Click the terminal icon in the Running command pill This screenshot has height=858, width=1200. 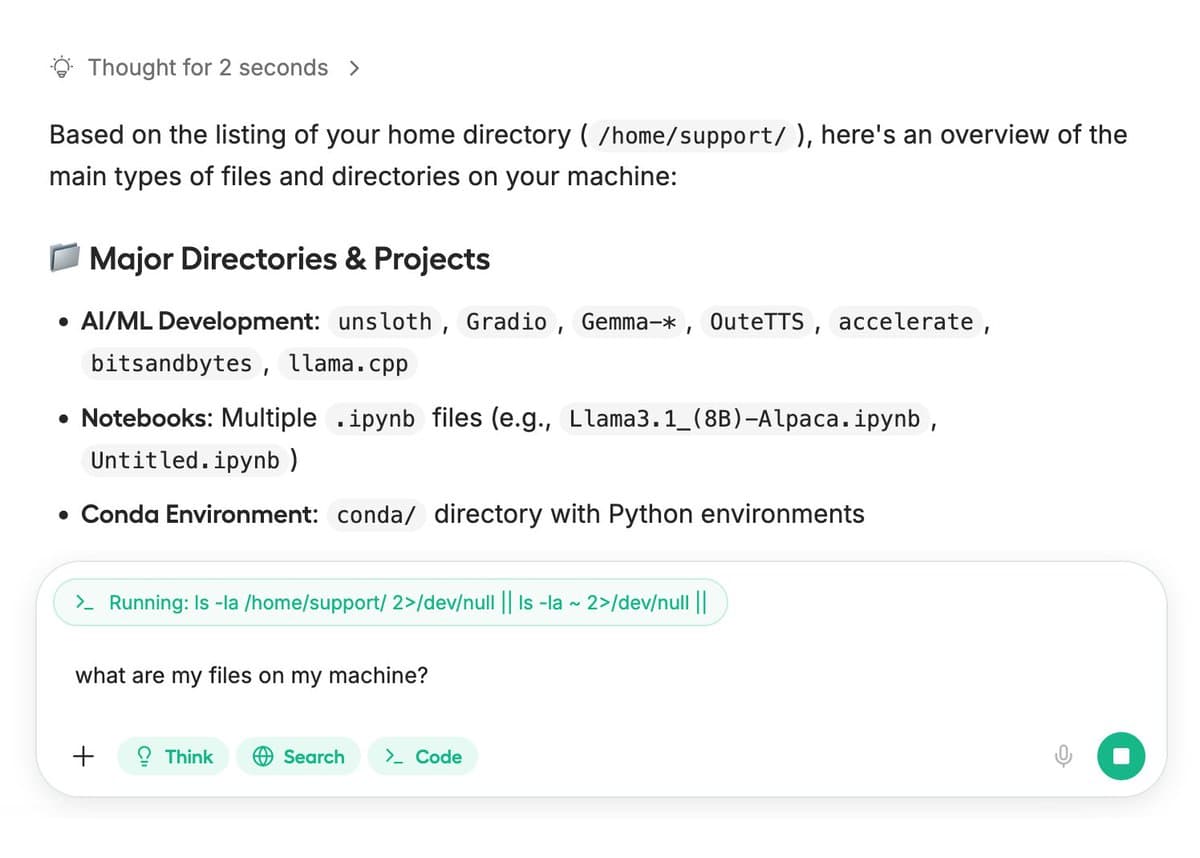pos(85,603)
